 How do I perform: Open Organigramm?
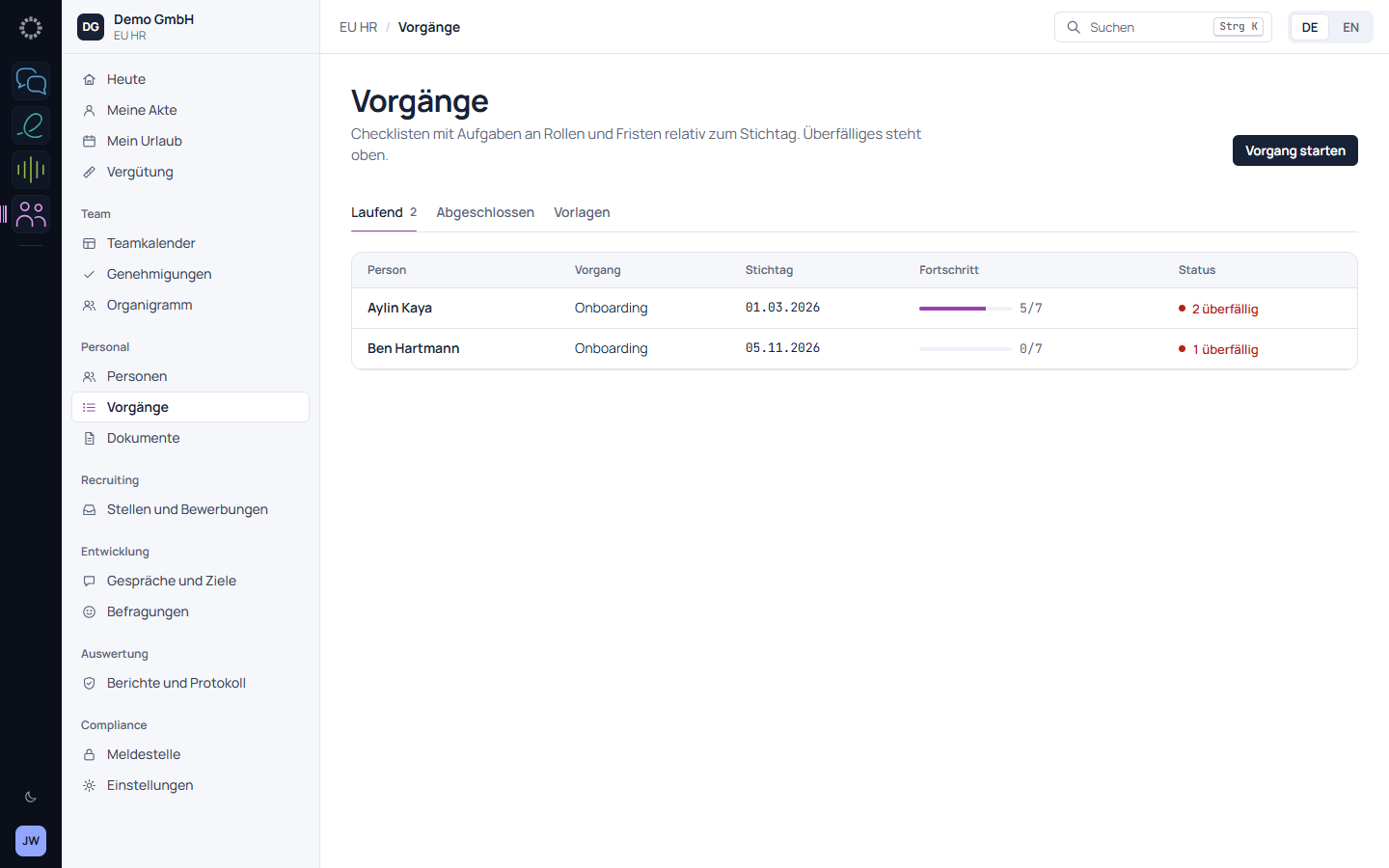(190, 305)
